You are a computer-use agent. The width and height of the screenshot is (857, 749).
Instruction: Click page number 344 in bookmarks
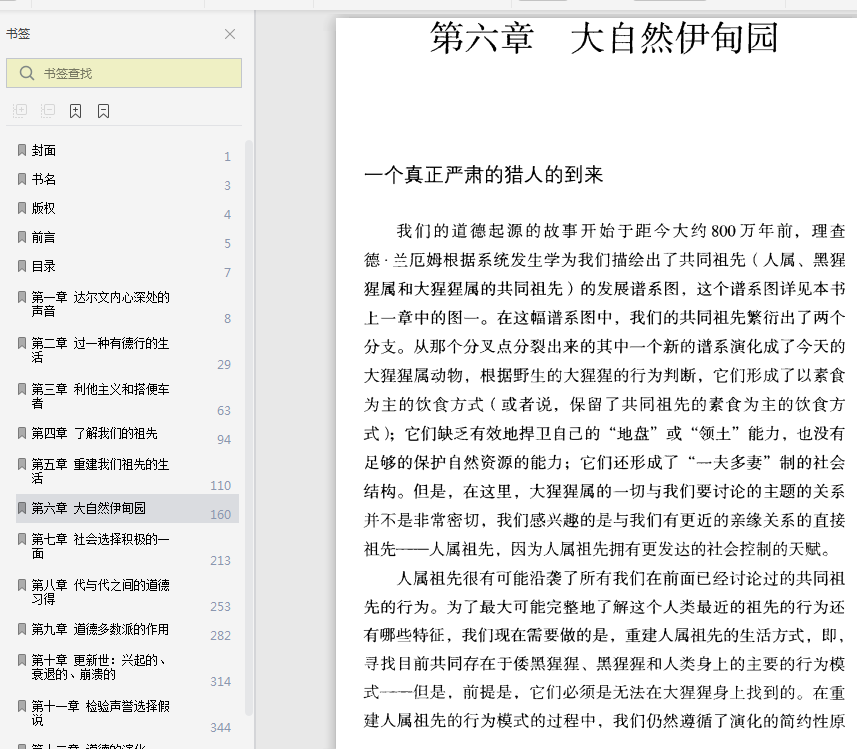coord(221,728)
